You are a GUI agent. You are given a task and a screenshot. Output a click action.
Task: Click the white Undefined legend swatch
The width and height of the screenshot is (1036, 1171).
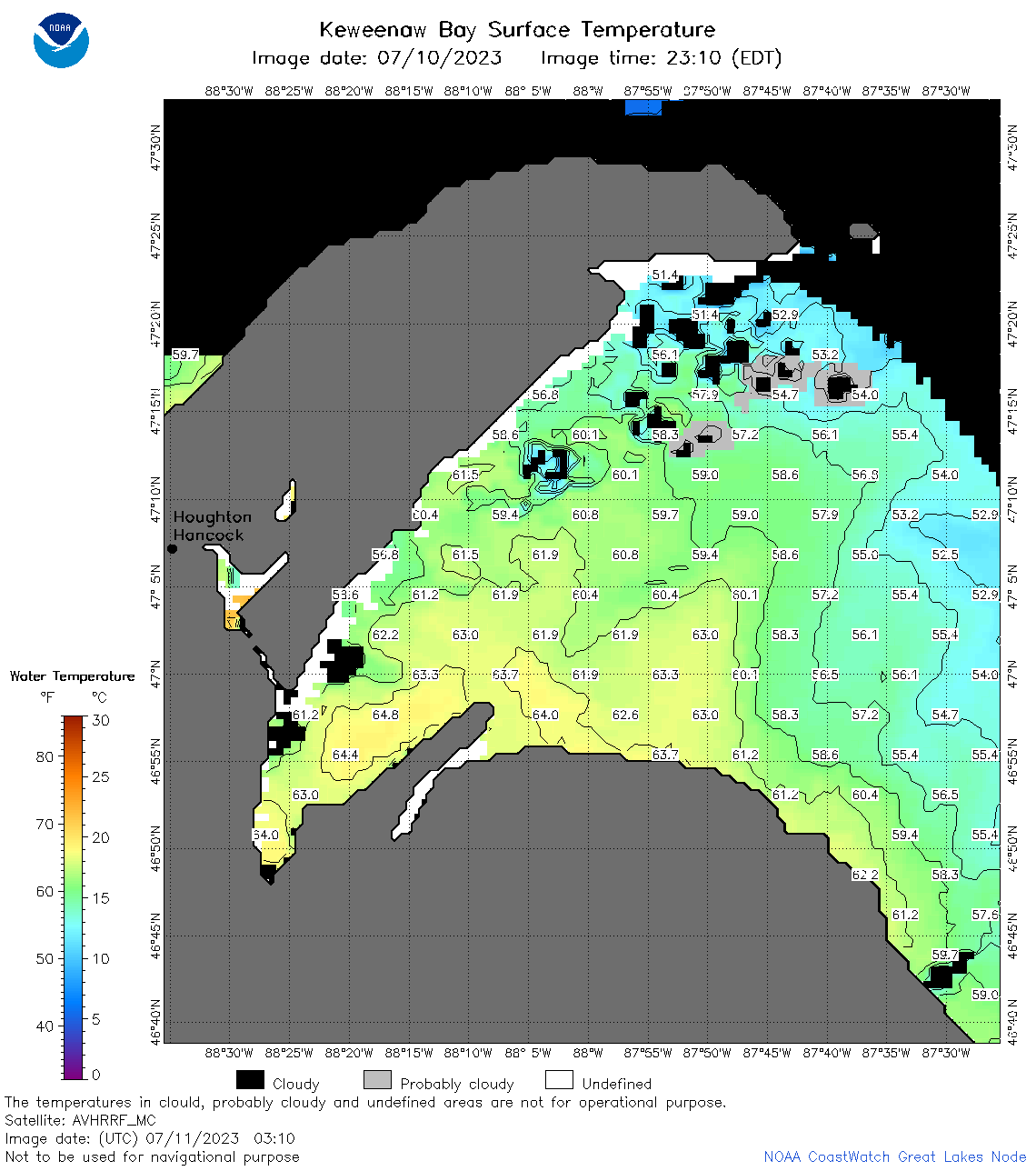[559, 1080]
